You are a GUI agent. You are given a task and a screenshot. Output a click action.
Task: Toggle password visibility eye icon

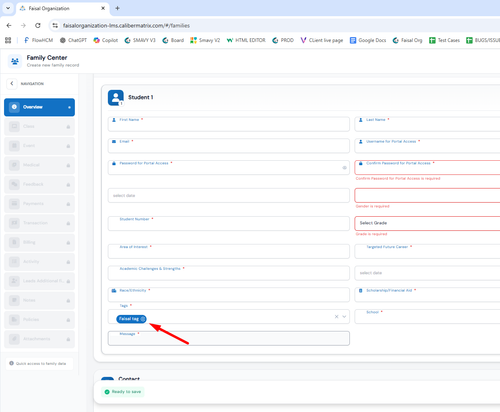click(344, 168)
